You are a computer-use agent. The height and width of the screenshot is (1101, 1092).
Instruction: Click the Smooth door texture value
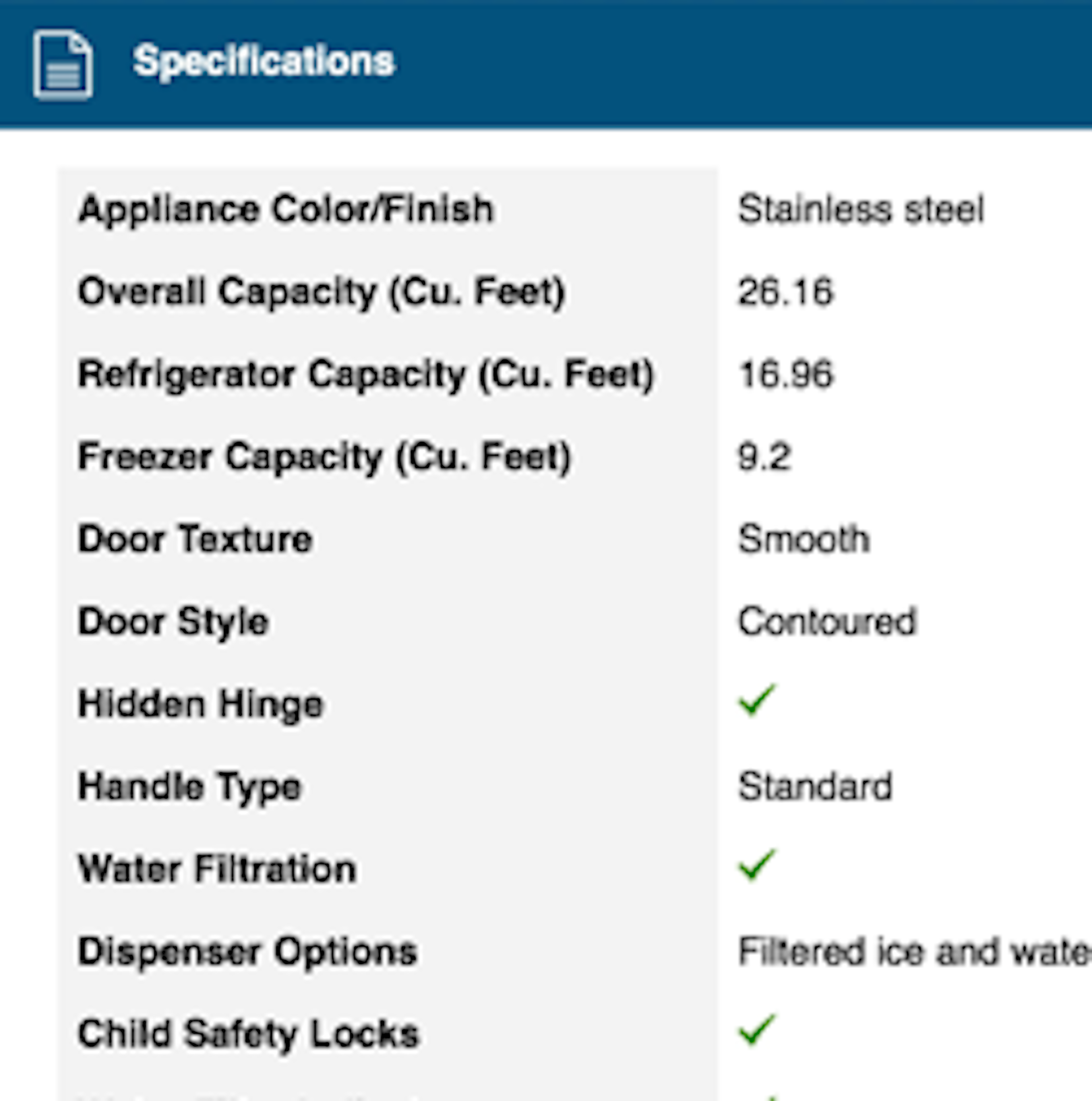pos(804,539)
